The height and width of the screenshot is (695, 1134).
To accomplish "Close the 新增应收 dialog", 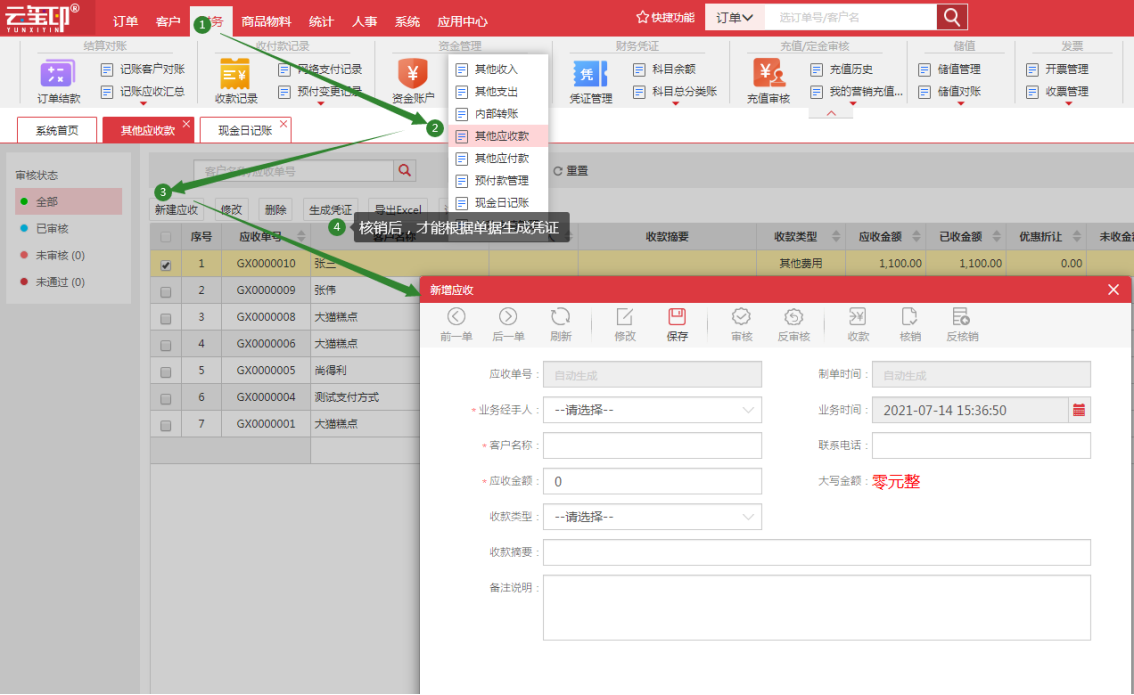I will [1113, 290].
